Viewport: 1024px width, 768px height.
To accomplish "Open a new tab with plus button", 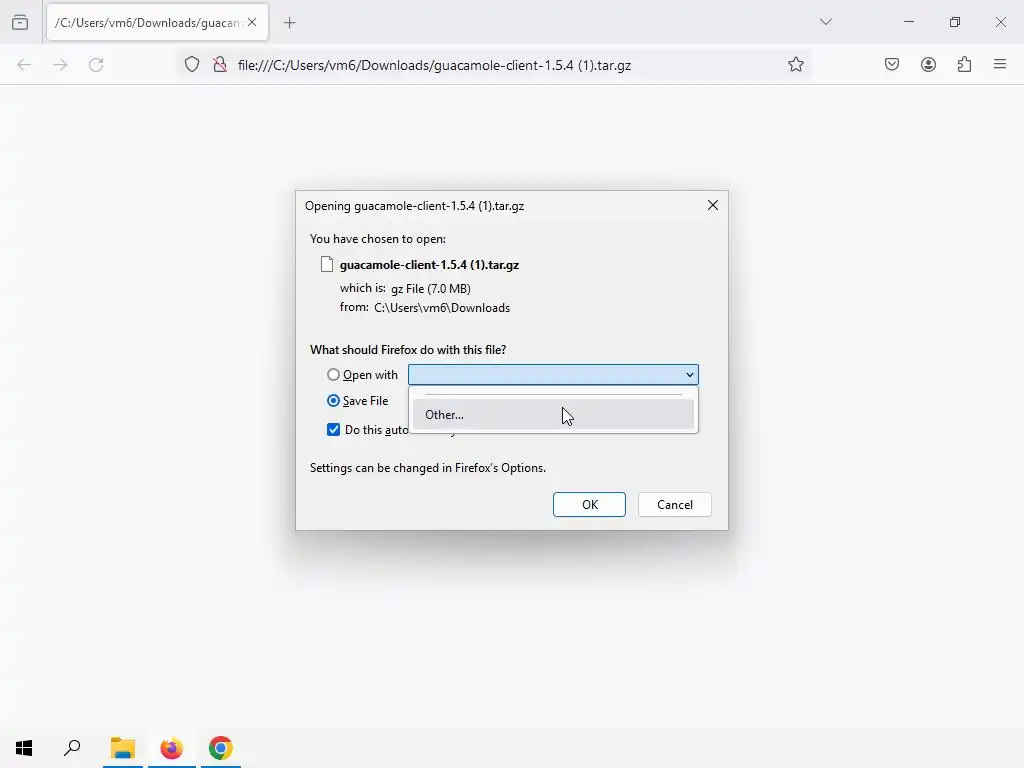I will (x=289, y=23).
